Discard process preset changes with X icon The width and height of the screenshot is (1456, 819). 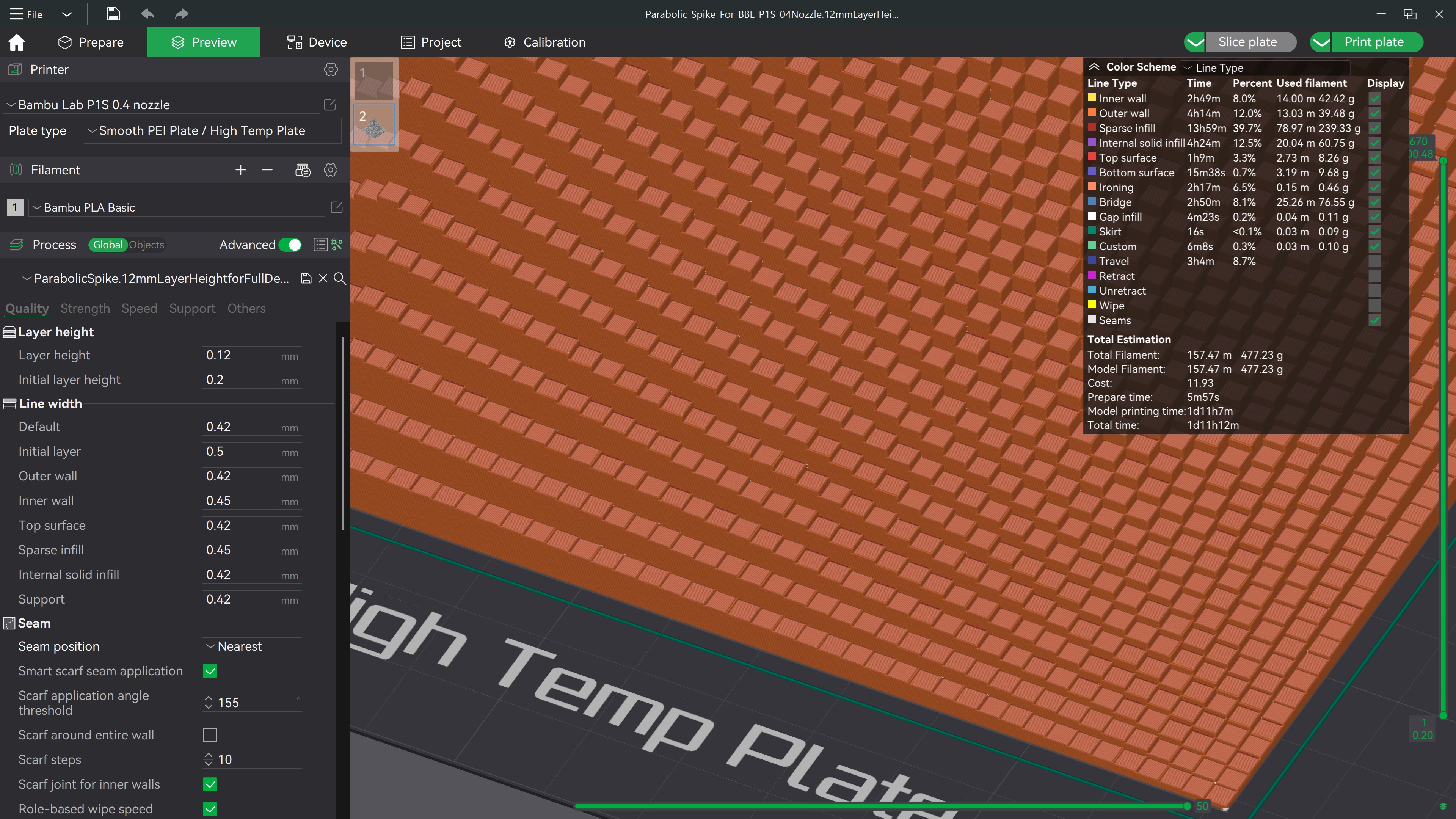[323, 278]
